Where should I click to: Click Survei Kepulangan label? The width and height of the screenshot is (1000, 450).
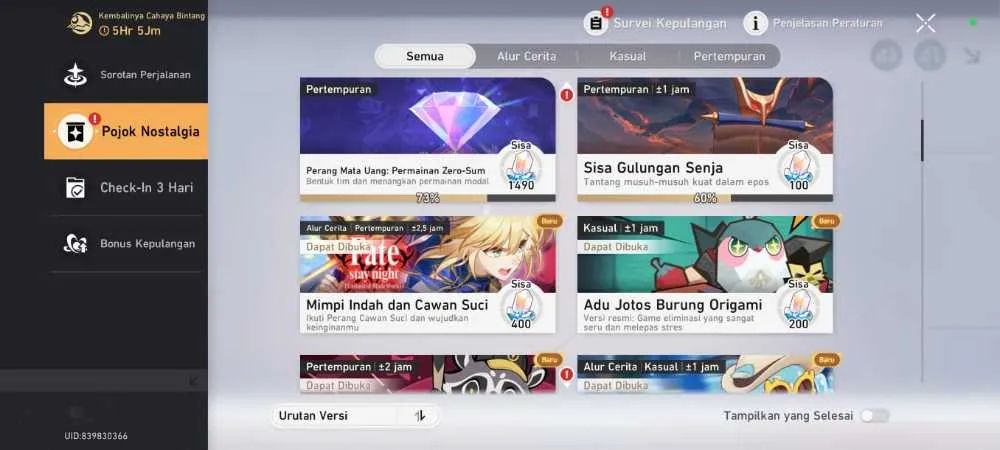670,24
